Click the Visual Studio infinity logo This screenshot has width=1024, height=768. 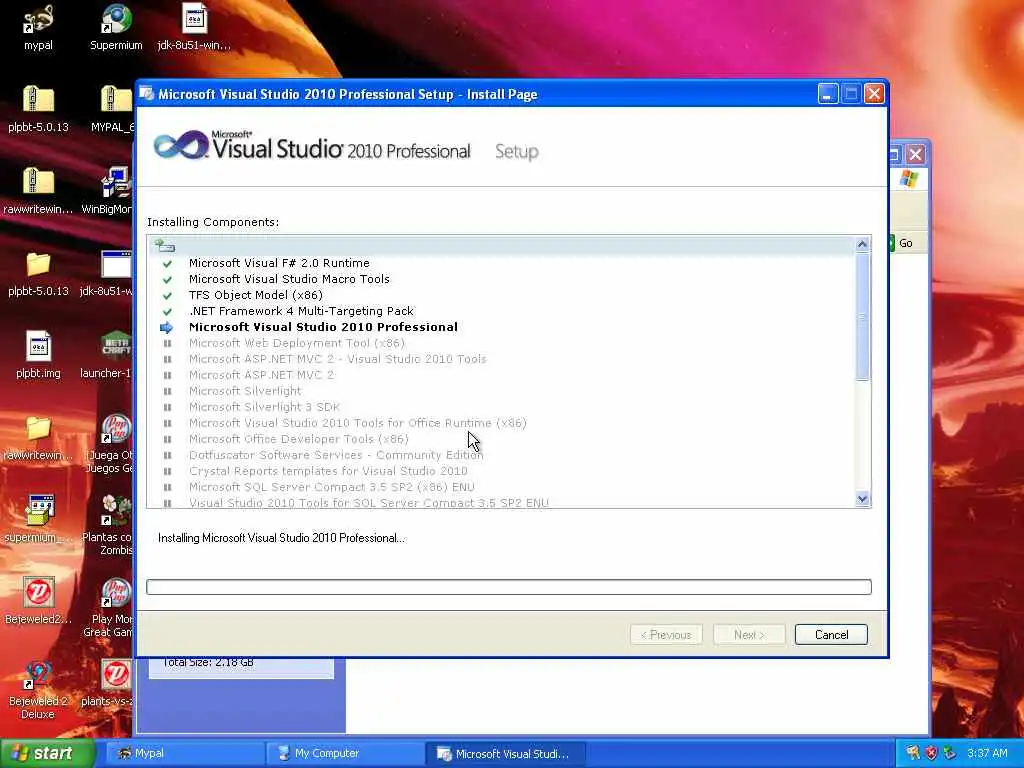[x=181, y=145]
